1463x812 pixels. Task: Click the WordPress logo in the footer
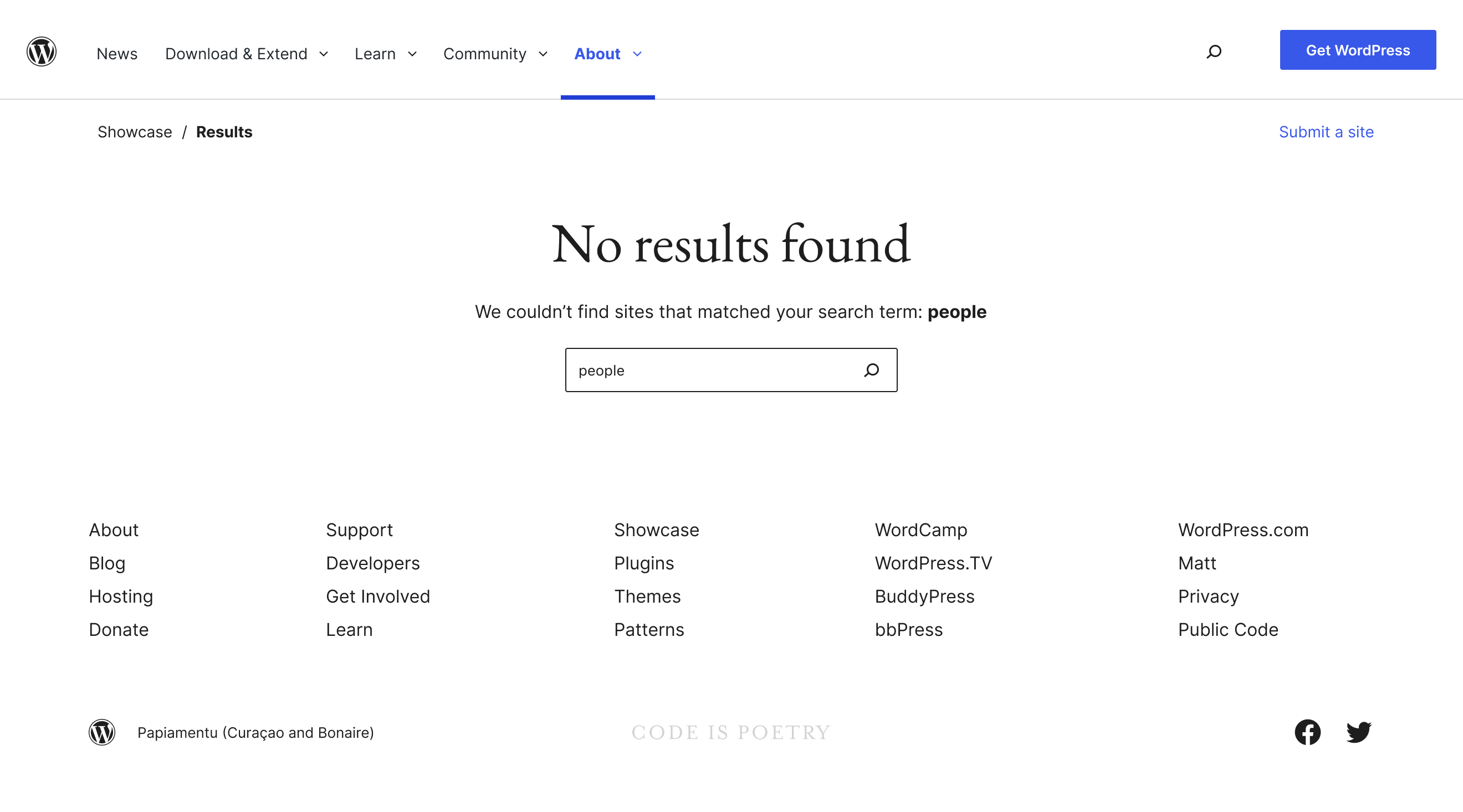[x=102, y=732]
